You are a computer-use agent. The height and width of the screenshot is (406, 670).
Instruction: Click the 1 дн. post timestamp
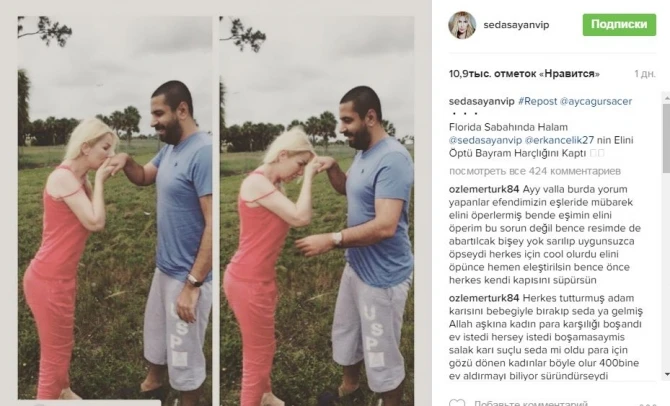645,74
